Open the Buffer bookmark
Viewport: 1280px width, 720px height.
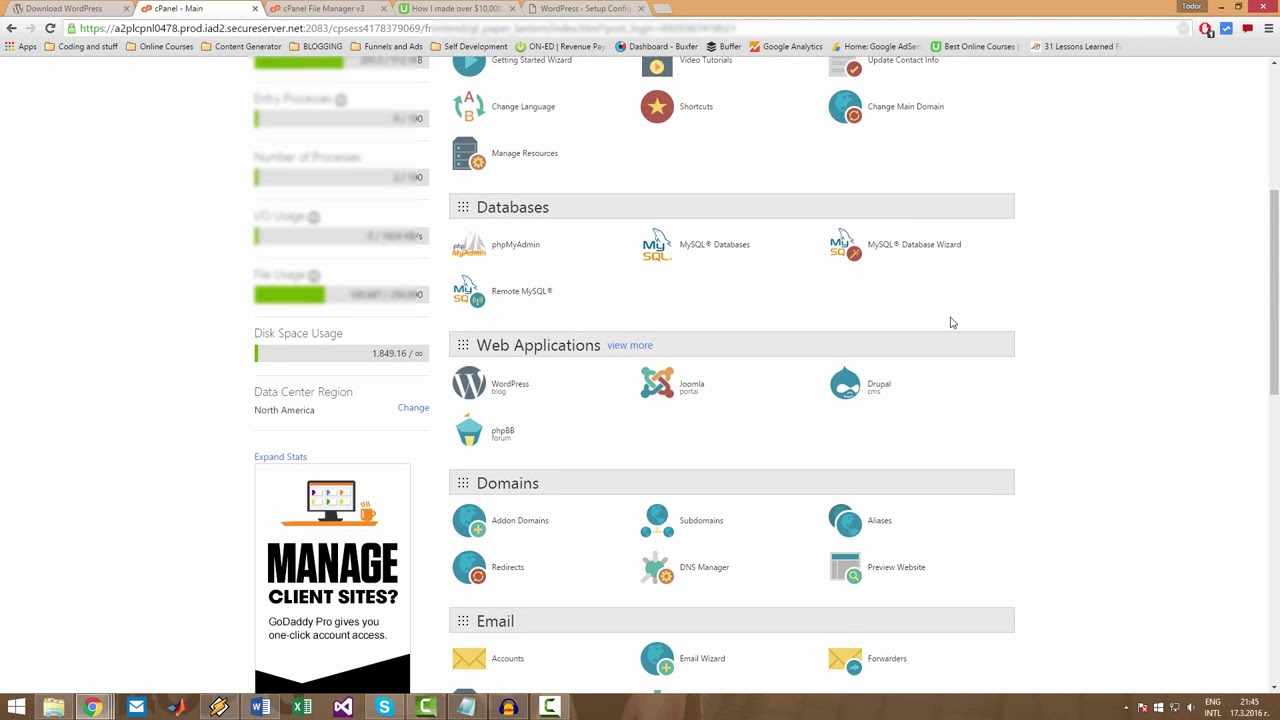(x=723, y=46)
